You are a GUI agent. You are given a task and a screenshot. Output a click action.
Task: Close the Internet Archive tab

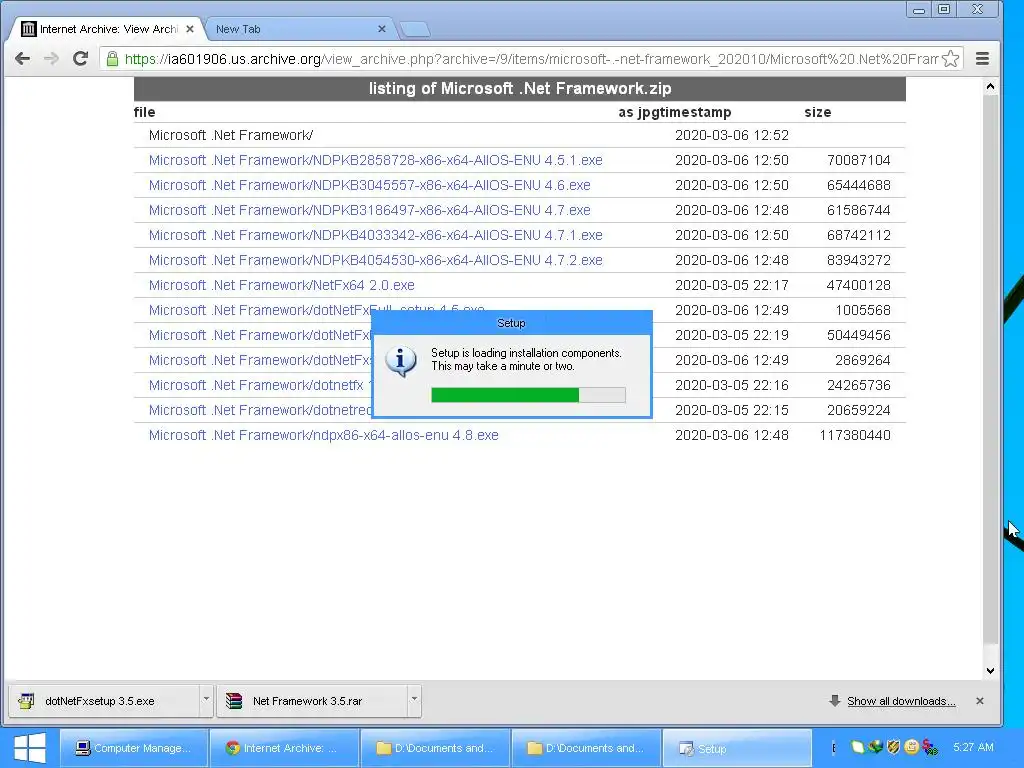tap(189, 29)
